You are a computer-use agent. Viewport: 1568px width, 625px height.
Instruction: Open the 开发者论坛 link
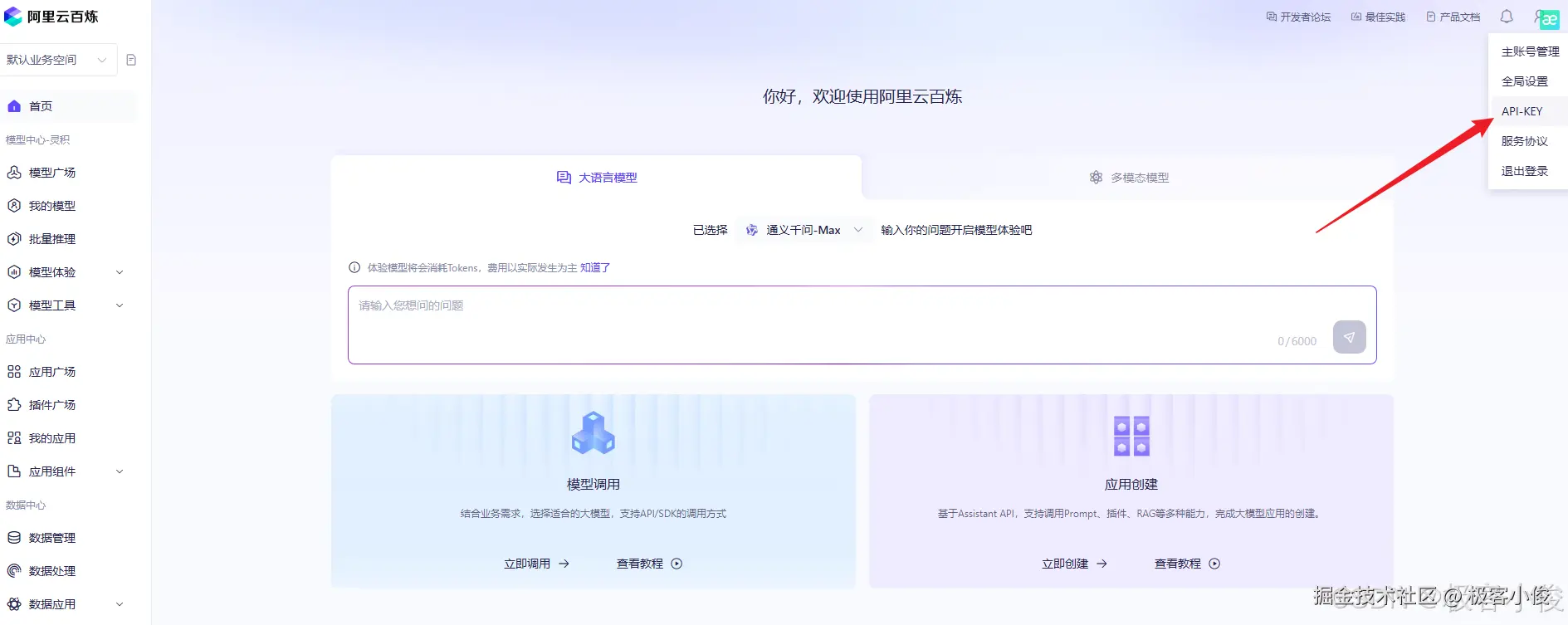(1298, 17)
